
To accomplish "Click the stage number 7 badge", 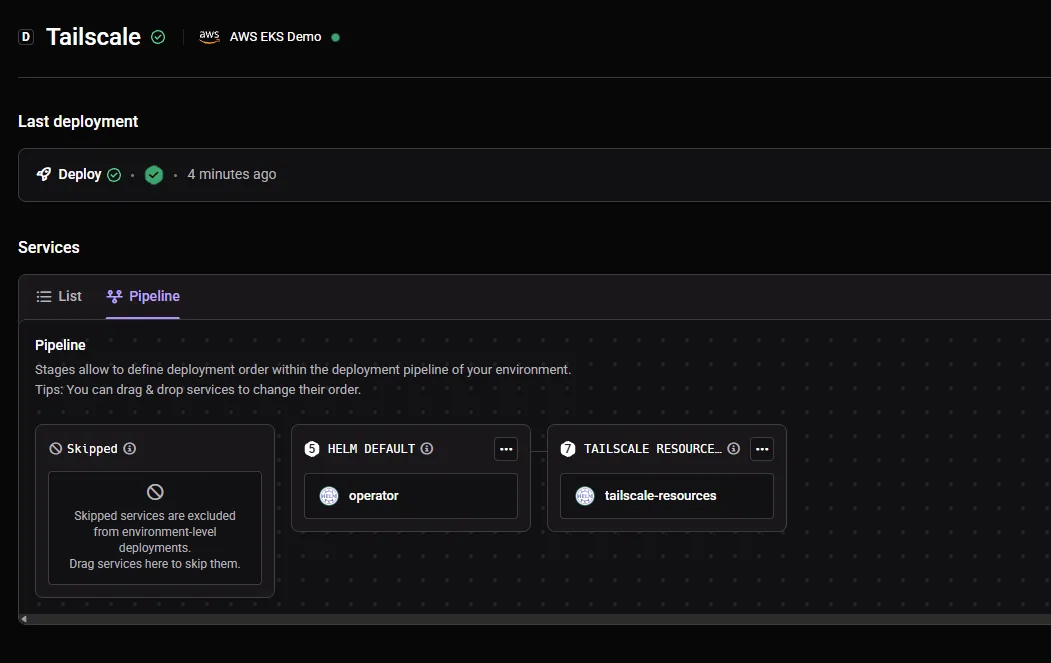I will (x=568, y=448).
